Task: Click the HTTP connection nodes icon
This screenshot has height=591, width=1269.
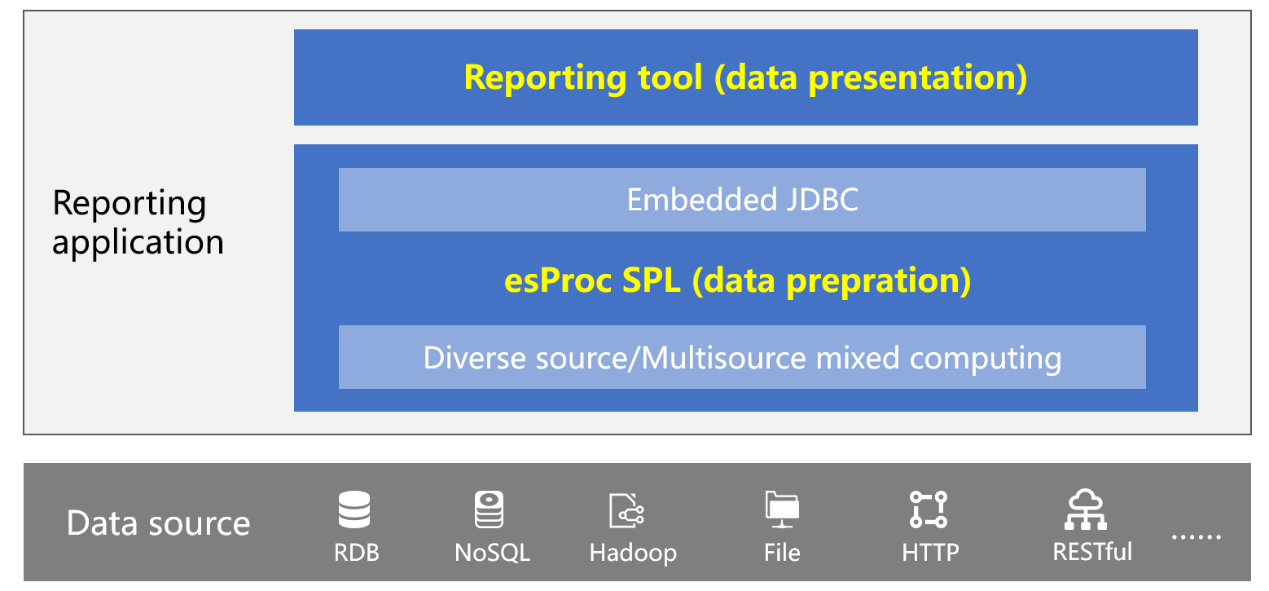Action: coord(928,510)
